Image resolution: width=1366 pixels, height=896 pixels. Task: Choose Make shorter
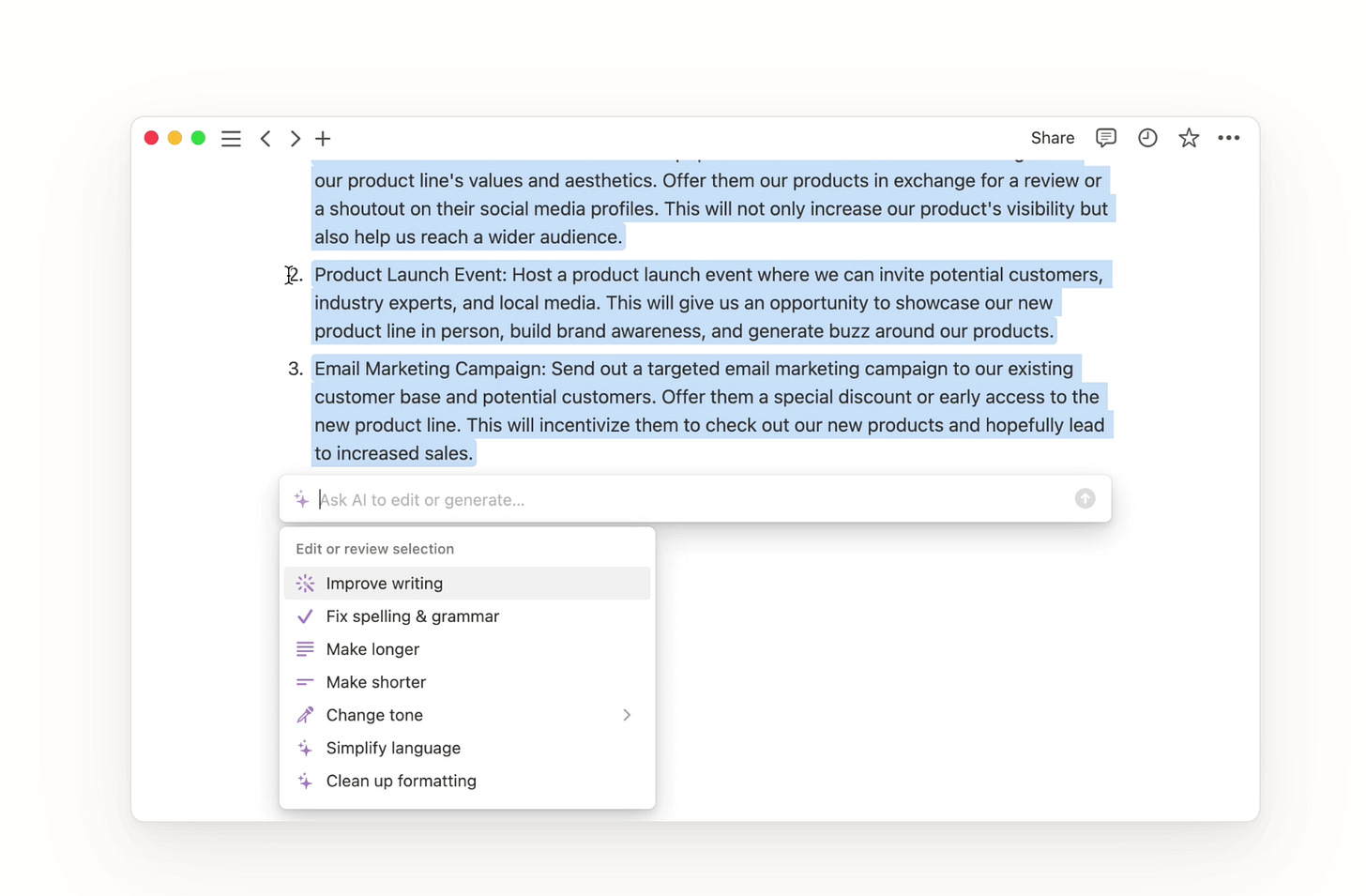click(x=467, y=682)
